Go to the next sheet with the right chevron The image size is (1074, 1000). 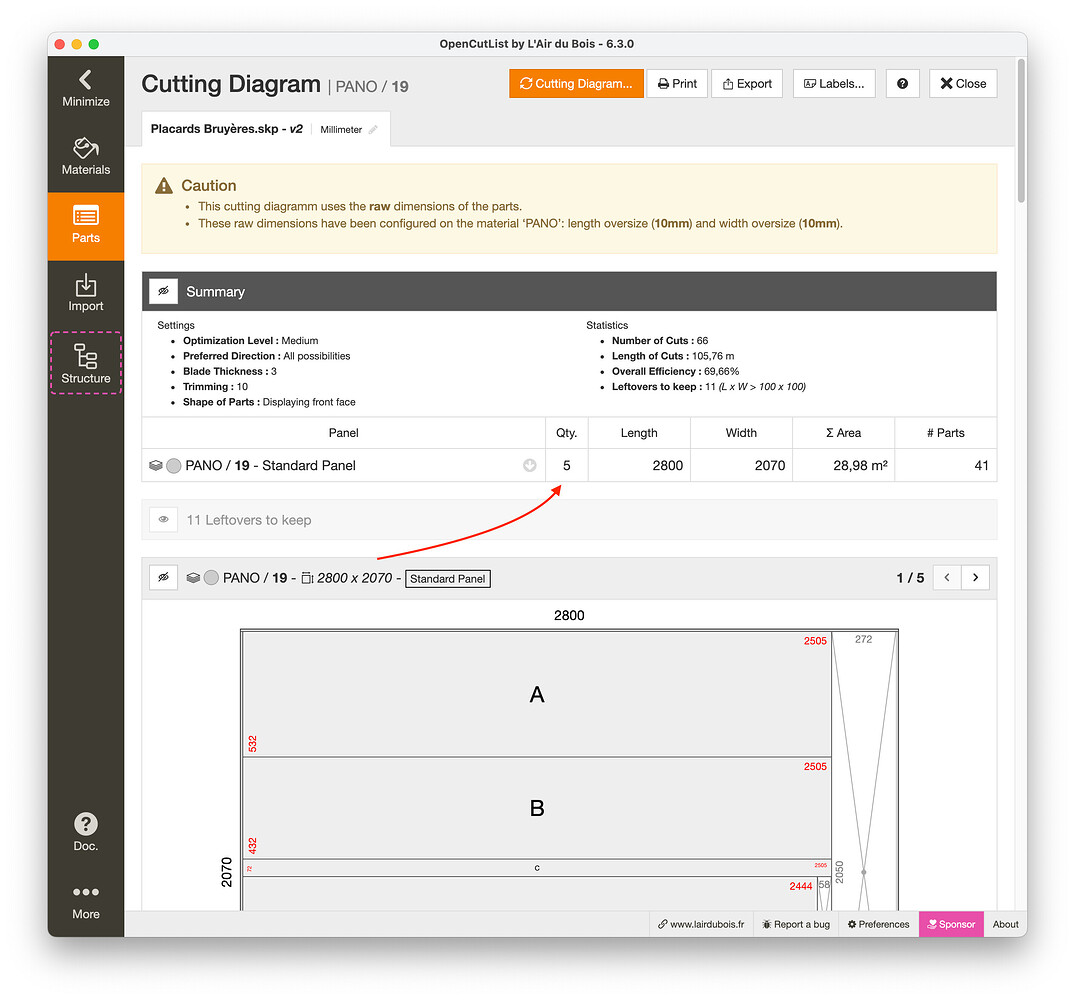[x=975, y=577]
